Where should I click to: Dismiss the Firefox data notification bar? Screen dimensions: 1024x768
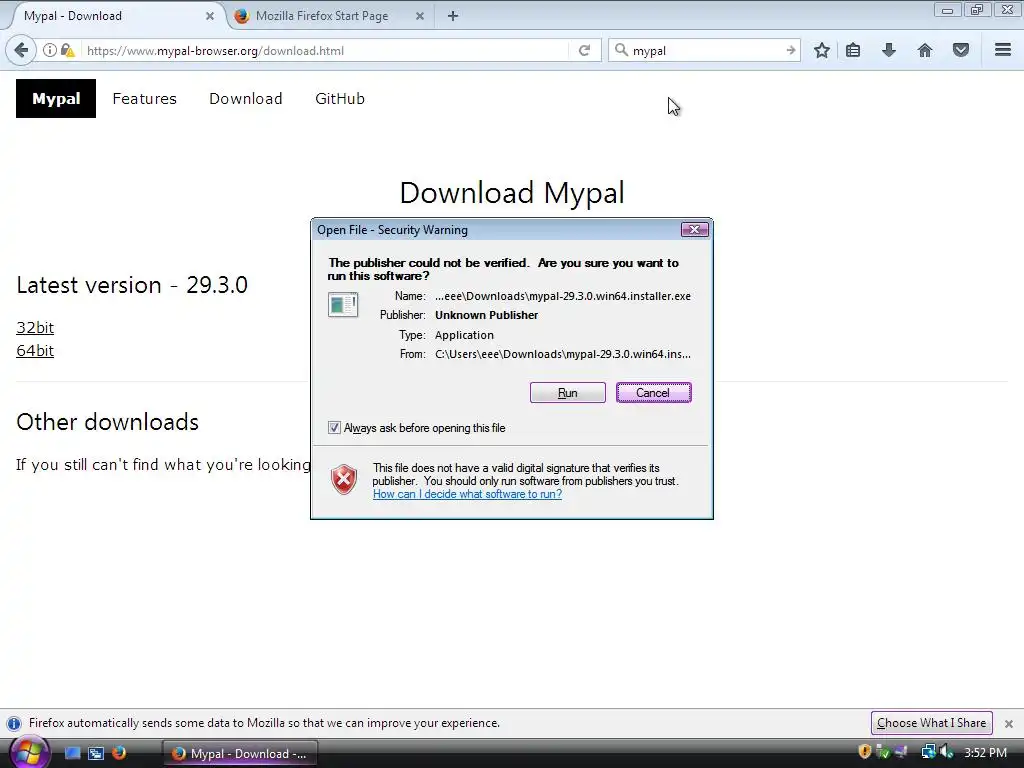[x=1008, y=724]
